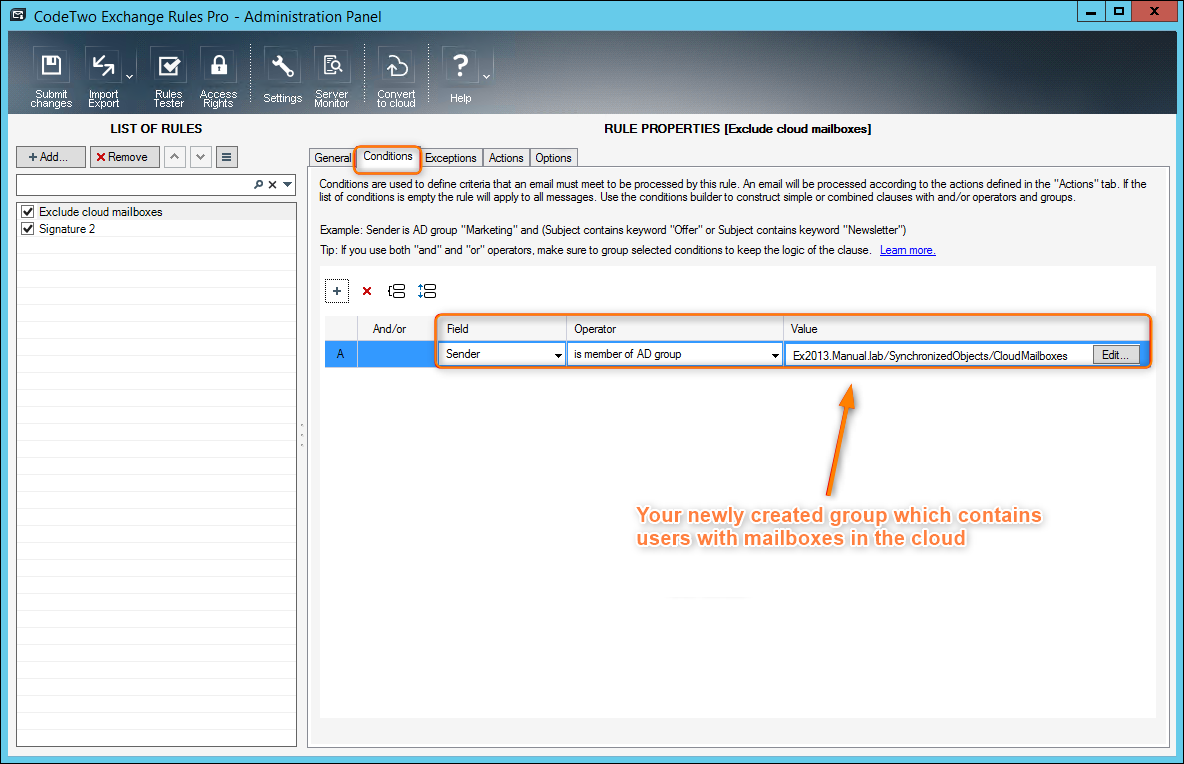Add a new condition with plus button
1184x764 pixels.
pyautogui.click(x=337, y=291)
